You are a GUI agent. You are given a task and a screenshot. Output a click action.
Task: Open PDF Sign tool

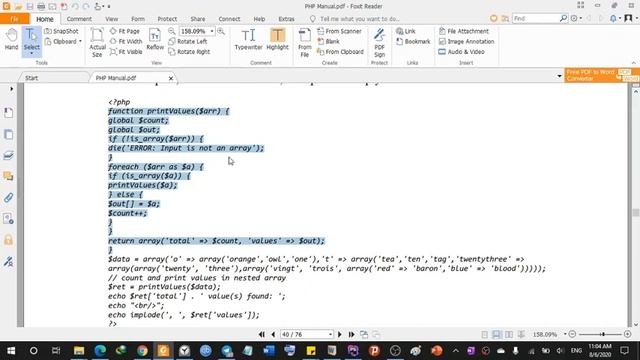379,42
